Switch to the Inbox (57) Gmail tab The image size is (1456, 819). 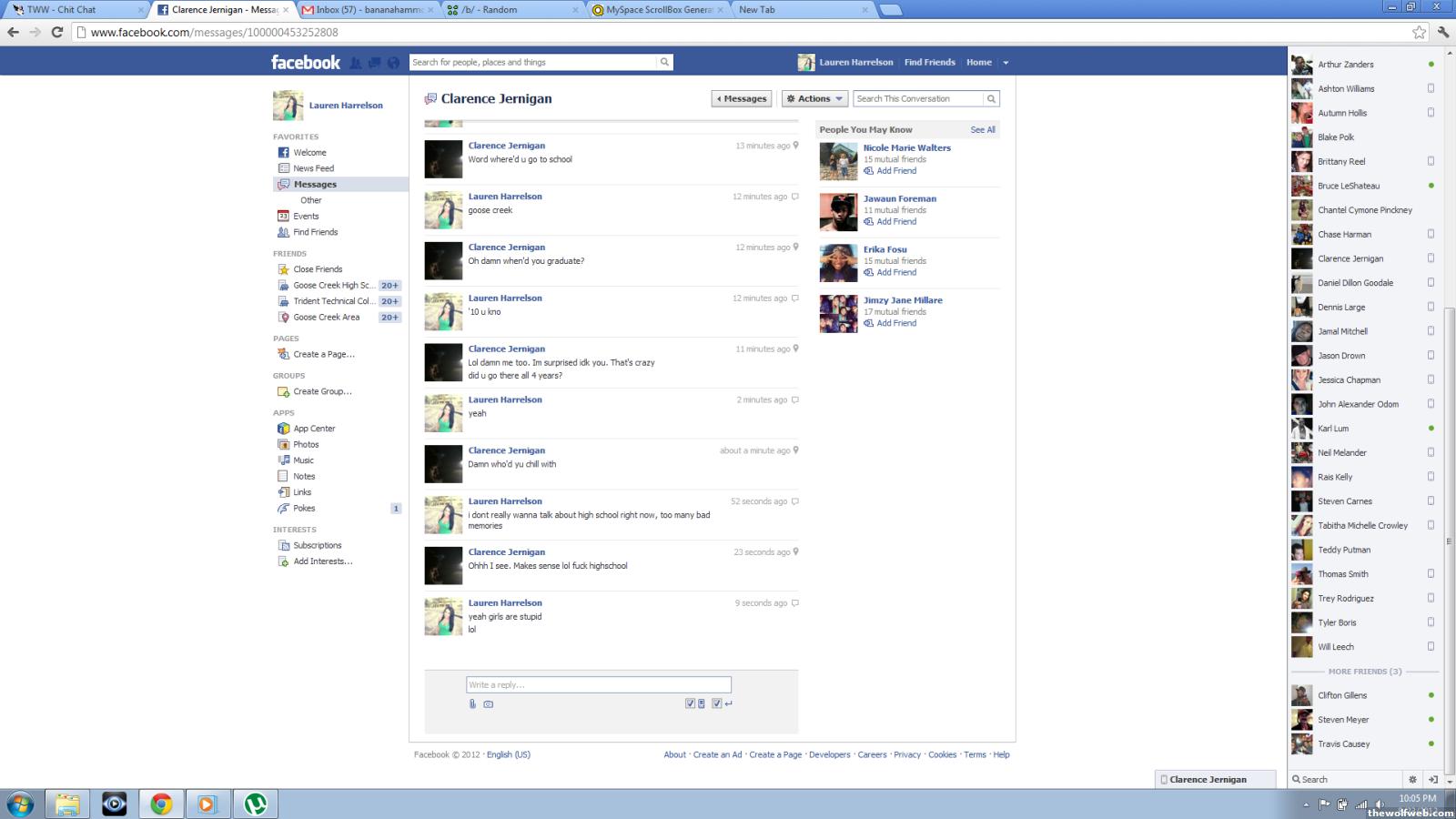(368, 10)
